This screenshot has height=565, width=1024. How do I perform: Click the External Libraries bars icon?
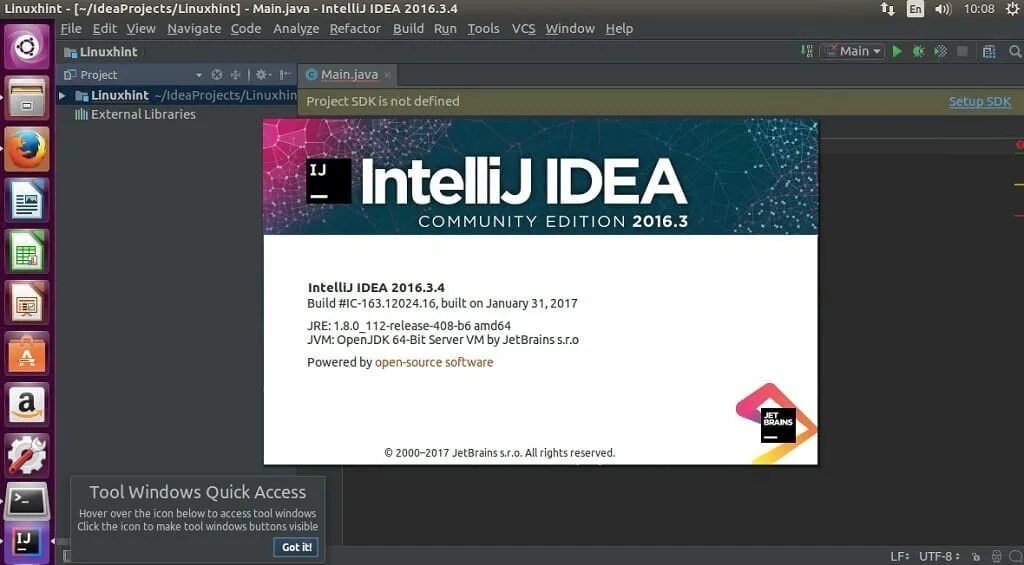pyautogui.click(x=81, y=114)
